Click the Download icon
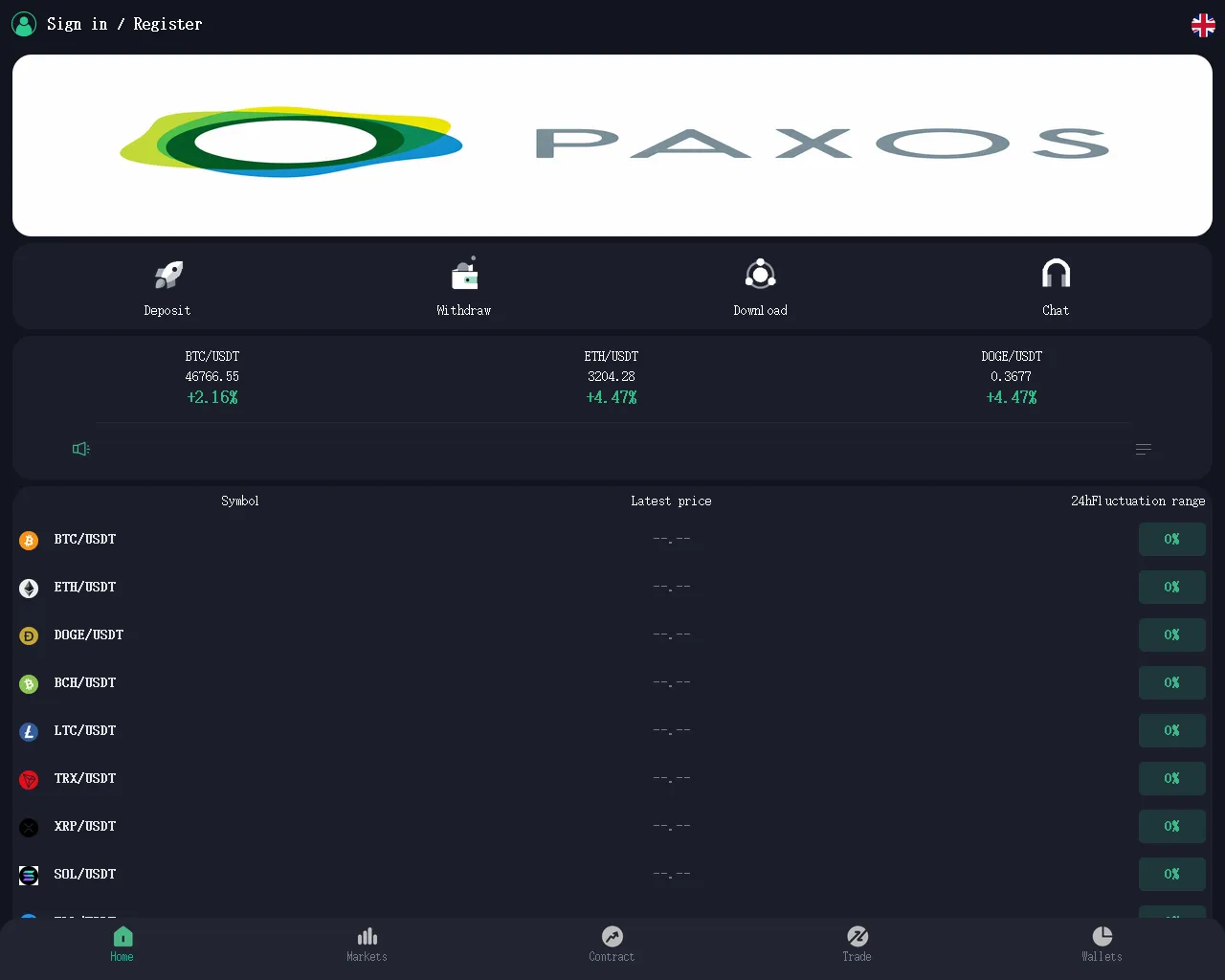1225x980 pixels. (760, 275)
